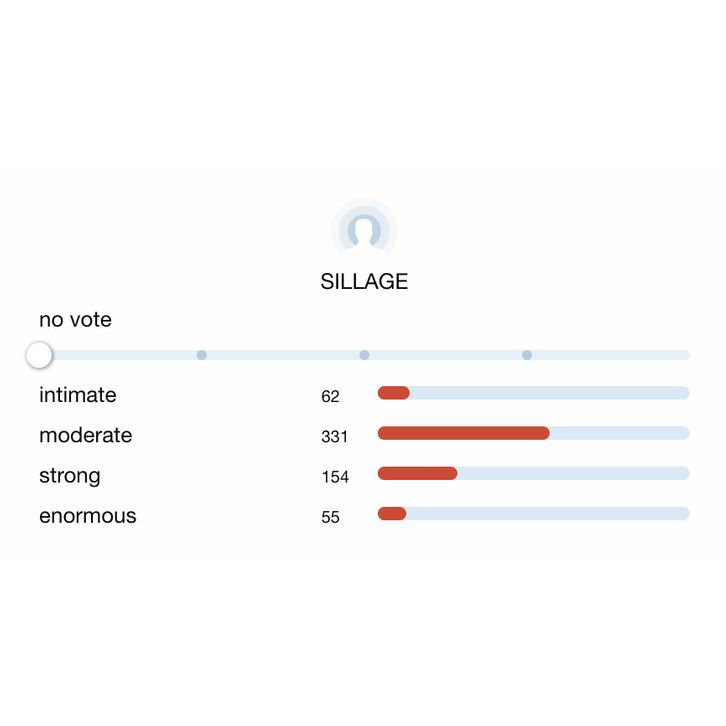This screenshot has height=726, width=726.
Task: Click the SILLAGE heading text
Action: [x=364, y=282]
